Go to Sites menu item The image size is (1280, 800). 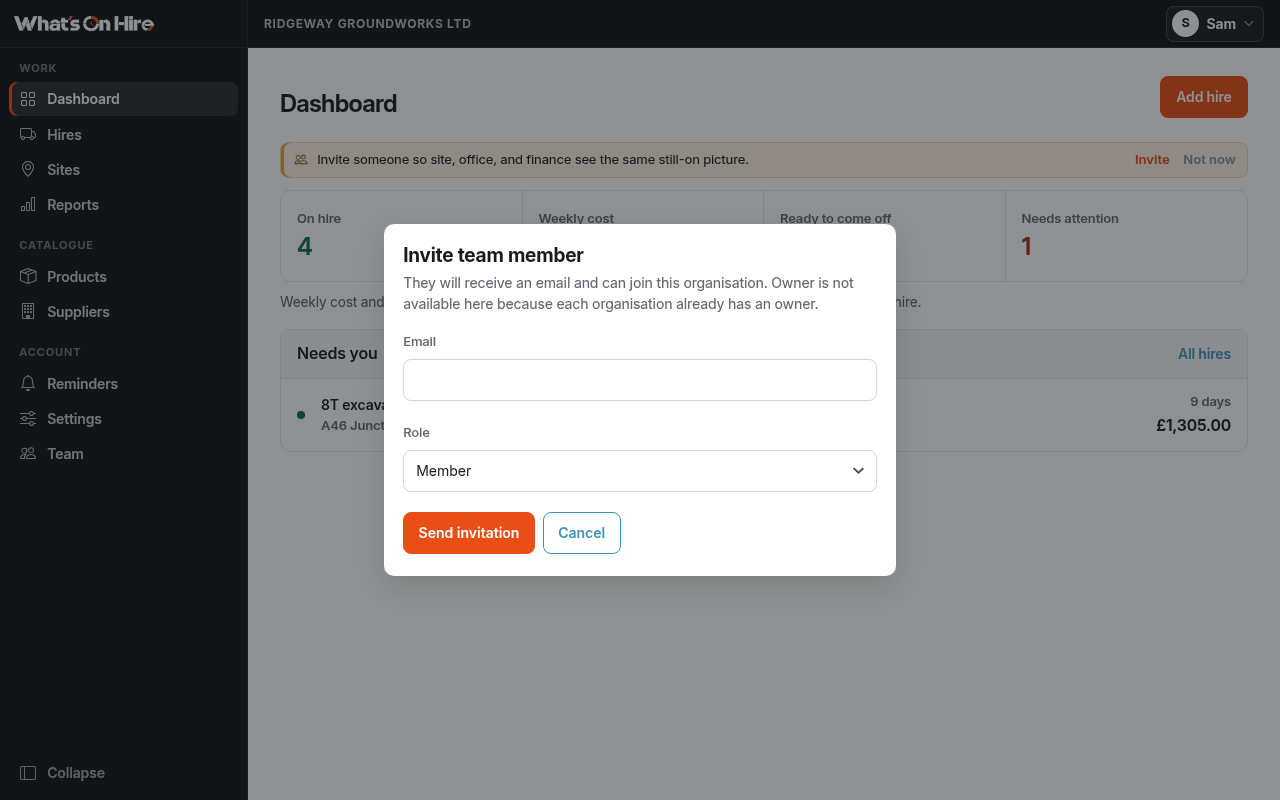pos(124,169)
